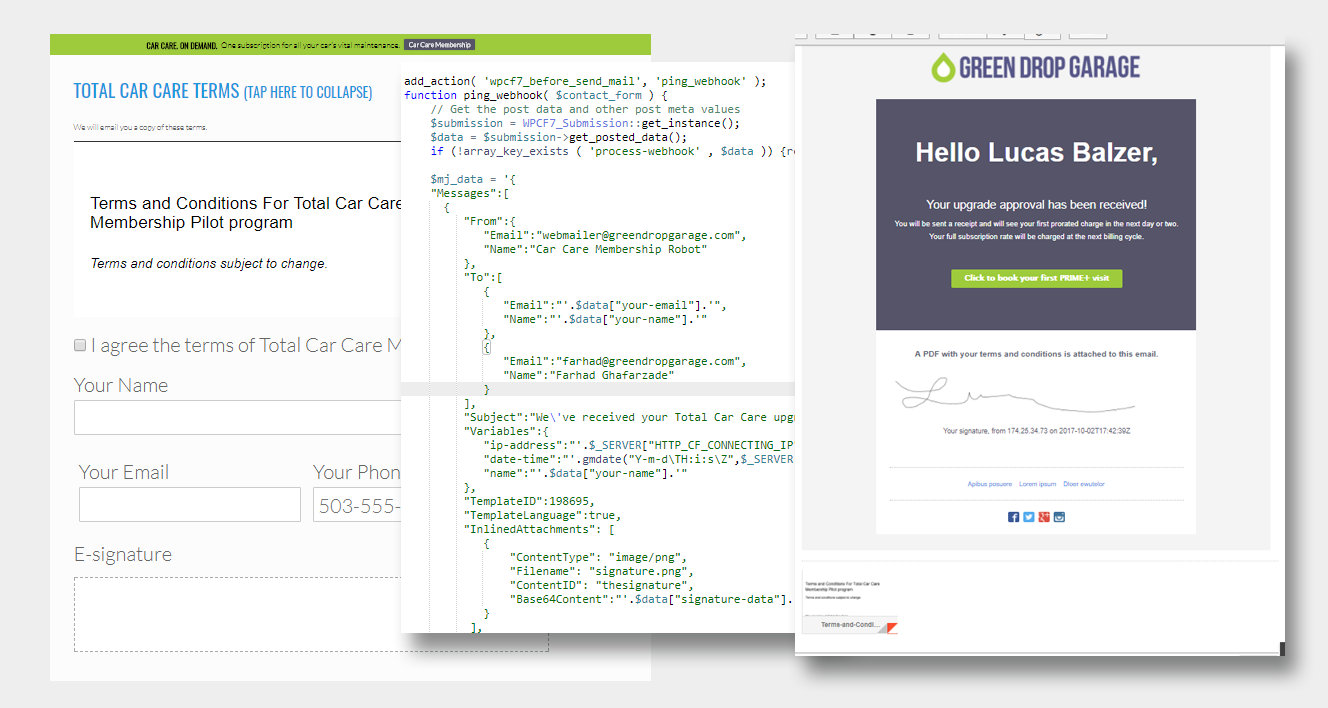Click the 'function ping_webhook' code line
1328x708 pixels.
point(535,95)
